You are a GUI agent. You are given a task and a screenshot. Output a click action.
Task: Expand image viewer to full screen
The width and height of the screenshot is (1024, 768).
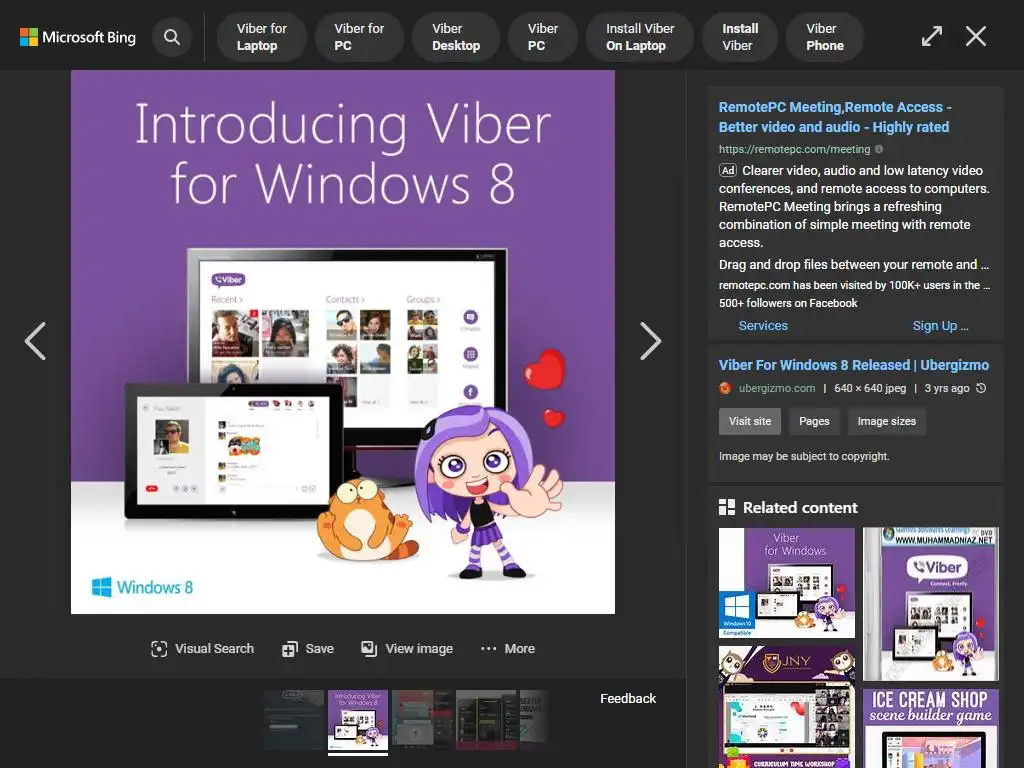[x=932, y=37]
